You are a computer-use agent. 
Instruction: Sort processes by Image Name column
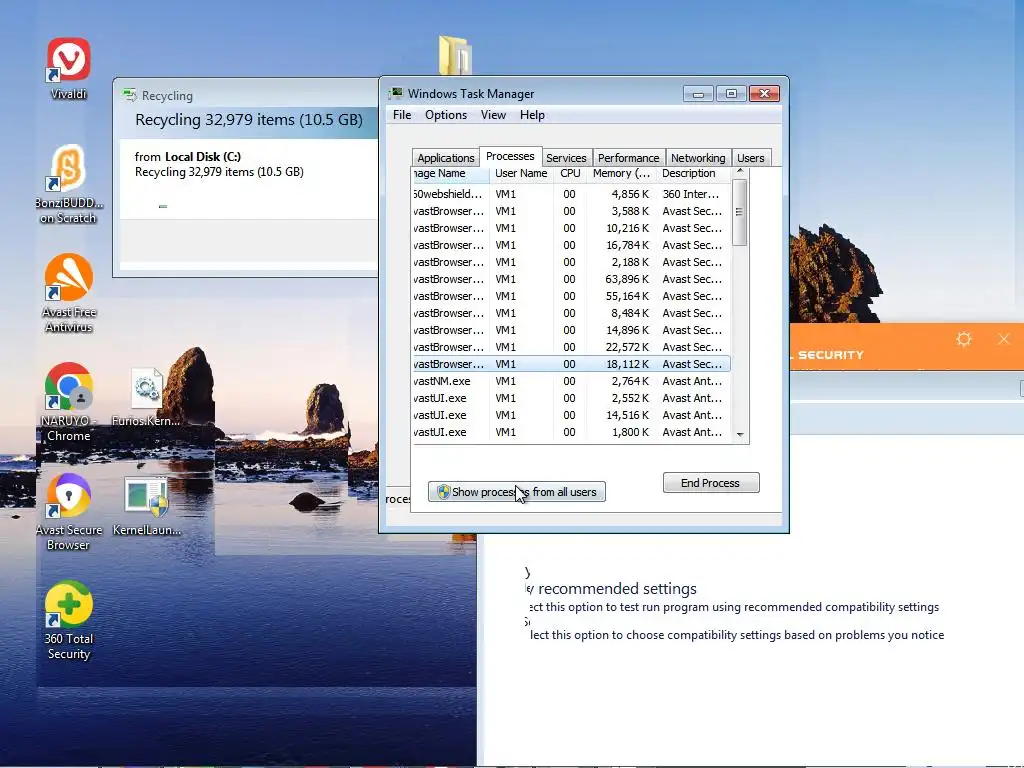[x=451, y=174]
